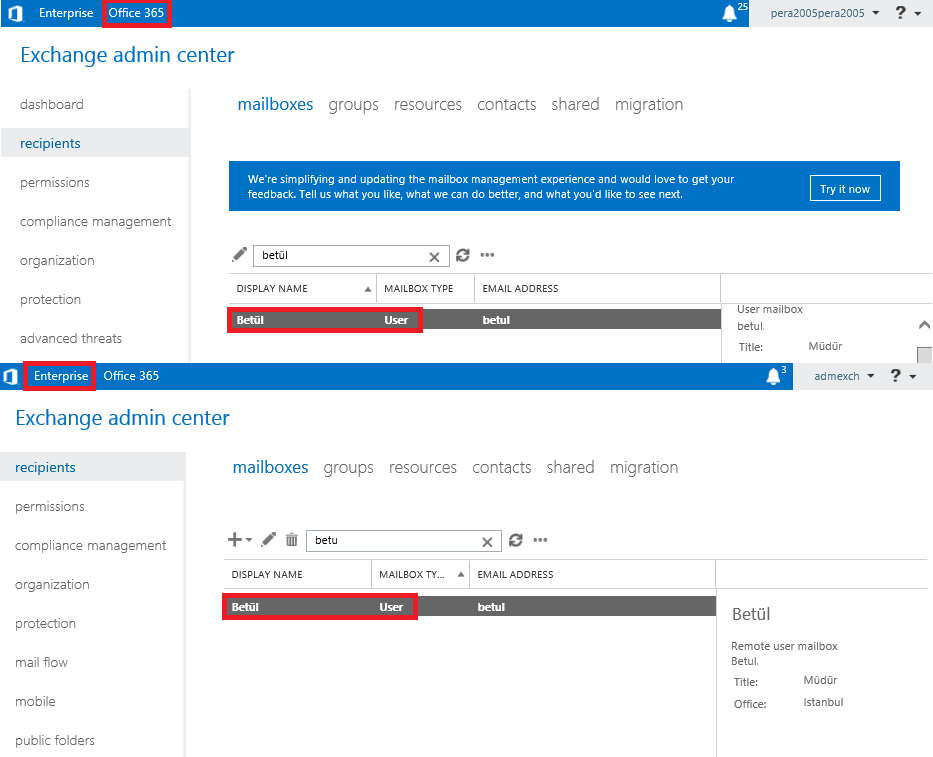Expand upper help menu dropdown arrow
The image size is (933, 757).
(x=918, y=14)
